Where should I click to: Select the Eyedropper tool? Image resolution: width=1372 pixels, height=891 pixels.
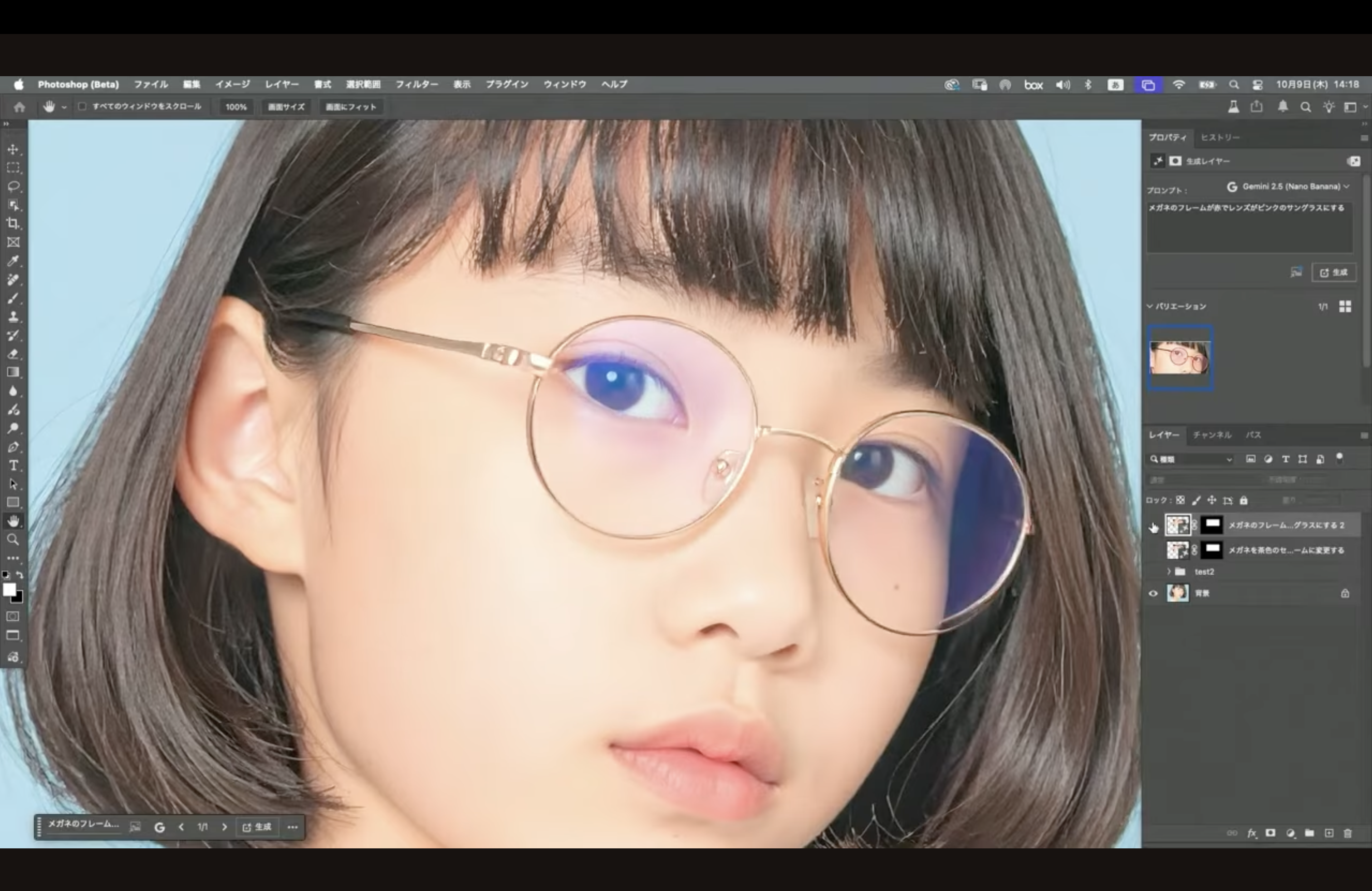(x=13, y=261)
